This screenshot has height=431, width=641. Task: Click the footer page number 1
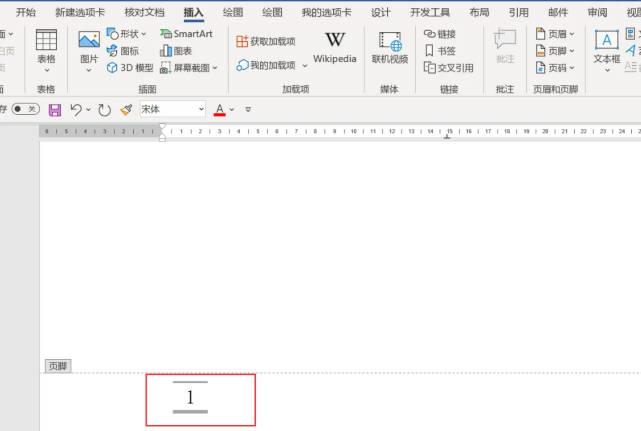(190, 397)
